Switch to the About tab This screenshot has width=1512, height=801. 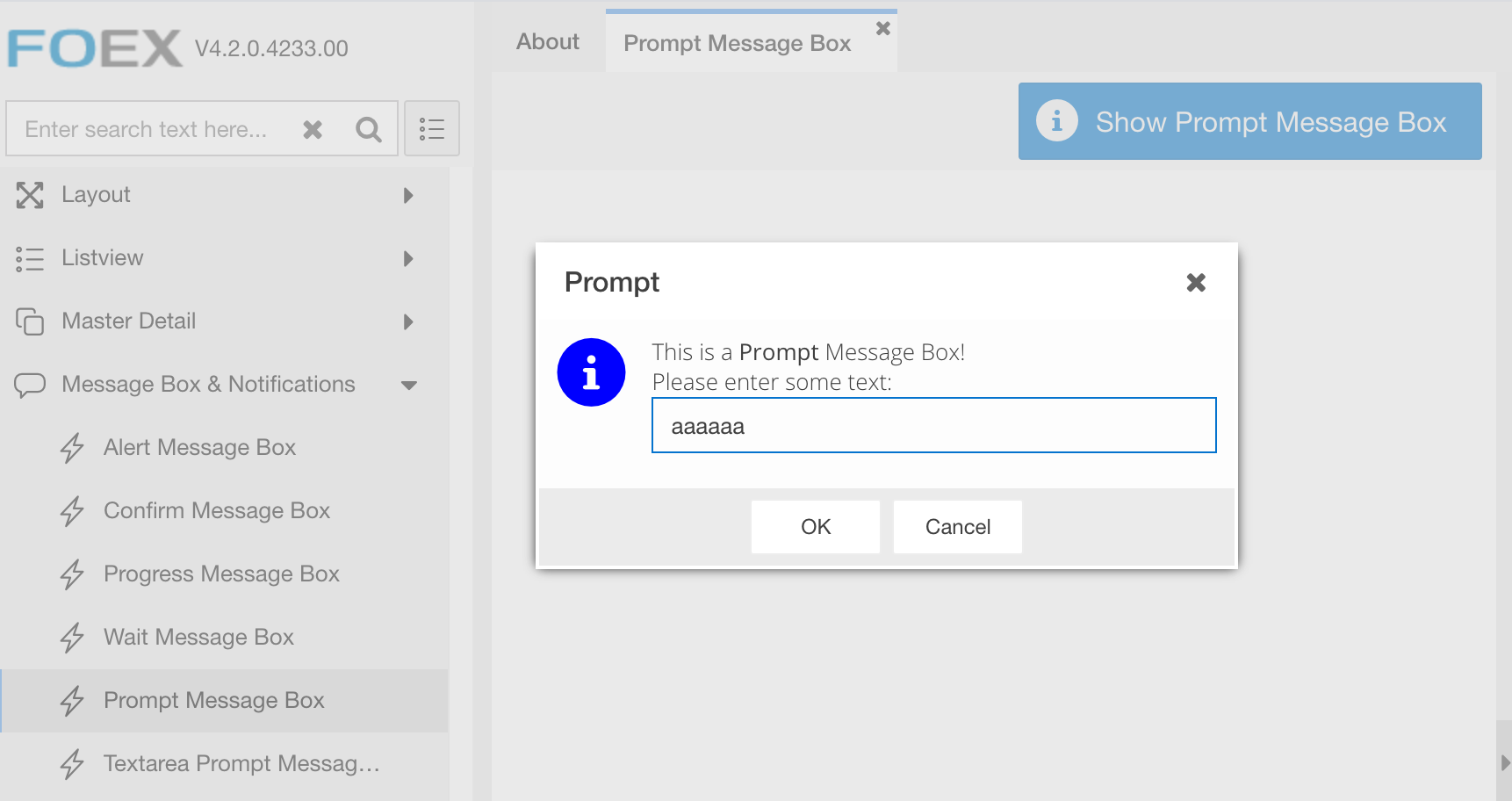(x=546, y=41)
